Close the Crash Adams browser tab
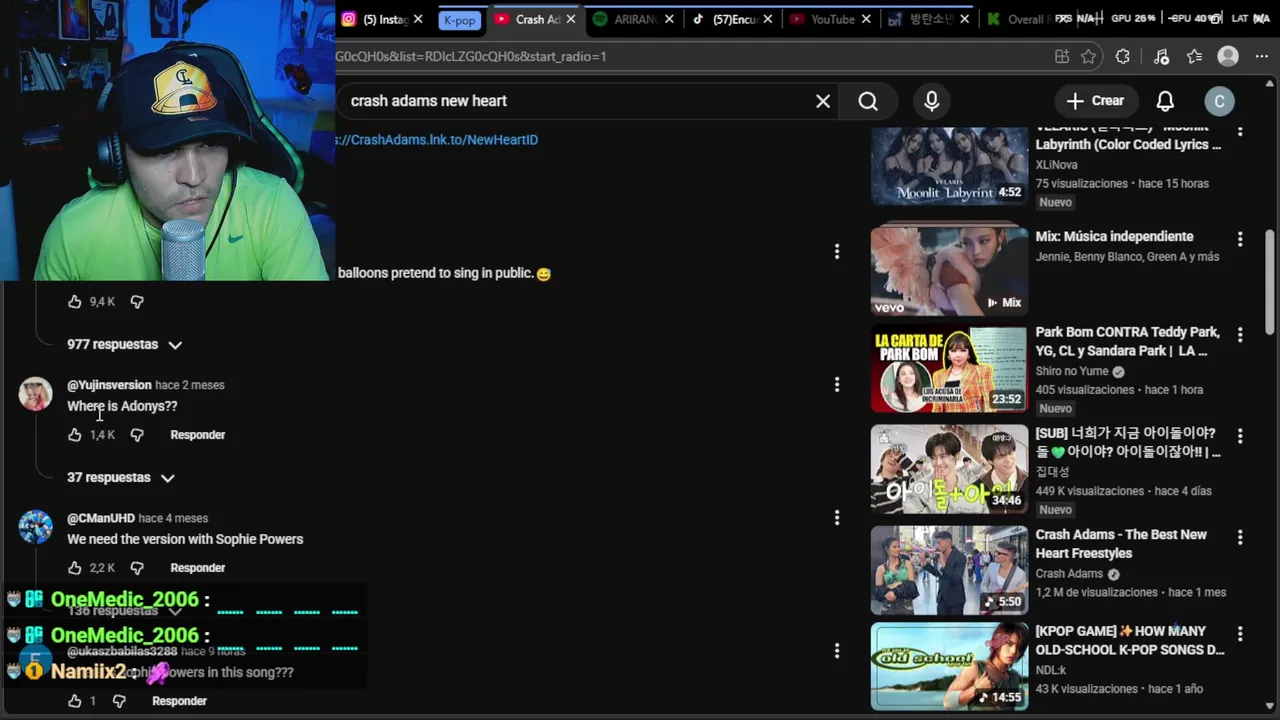The height and width of the screenshot is (720, 1280). (x=573, y=19)
